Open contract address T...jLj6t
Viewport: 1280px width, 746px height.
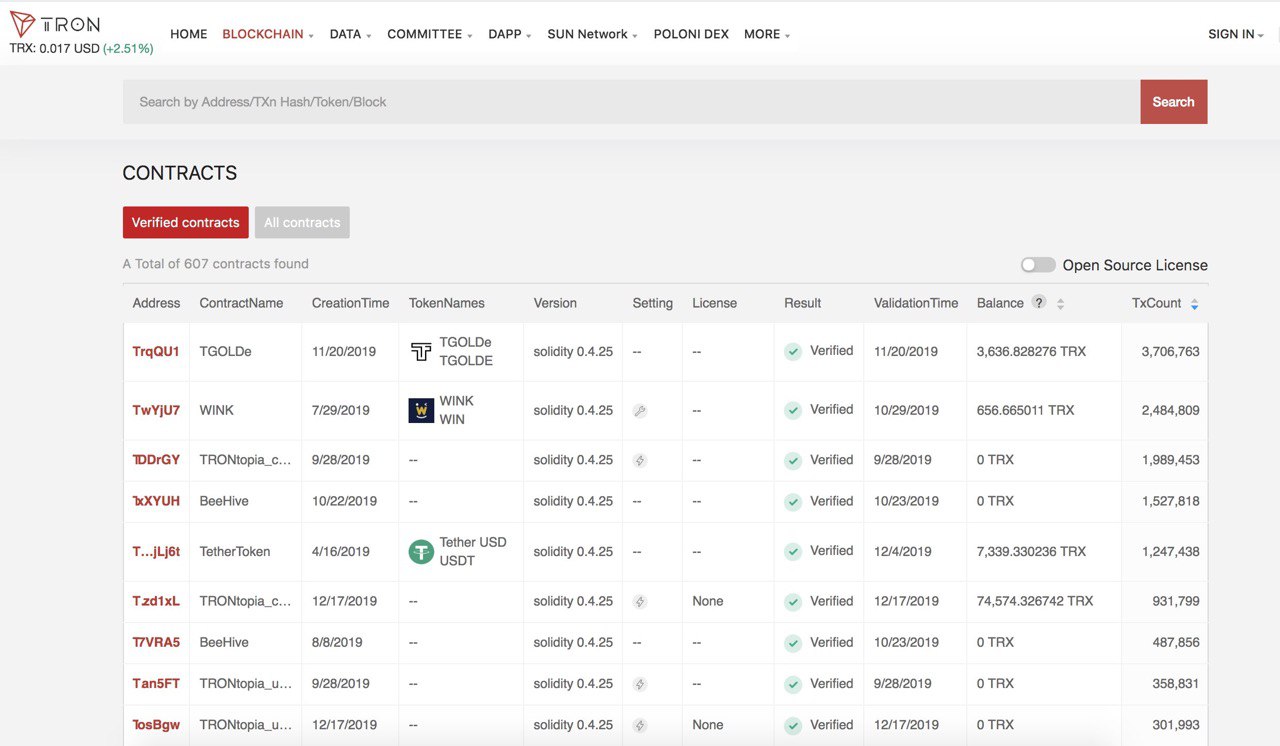[156, 551]
